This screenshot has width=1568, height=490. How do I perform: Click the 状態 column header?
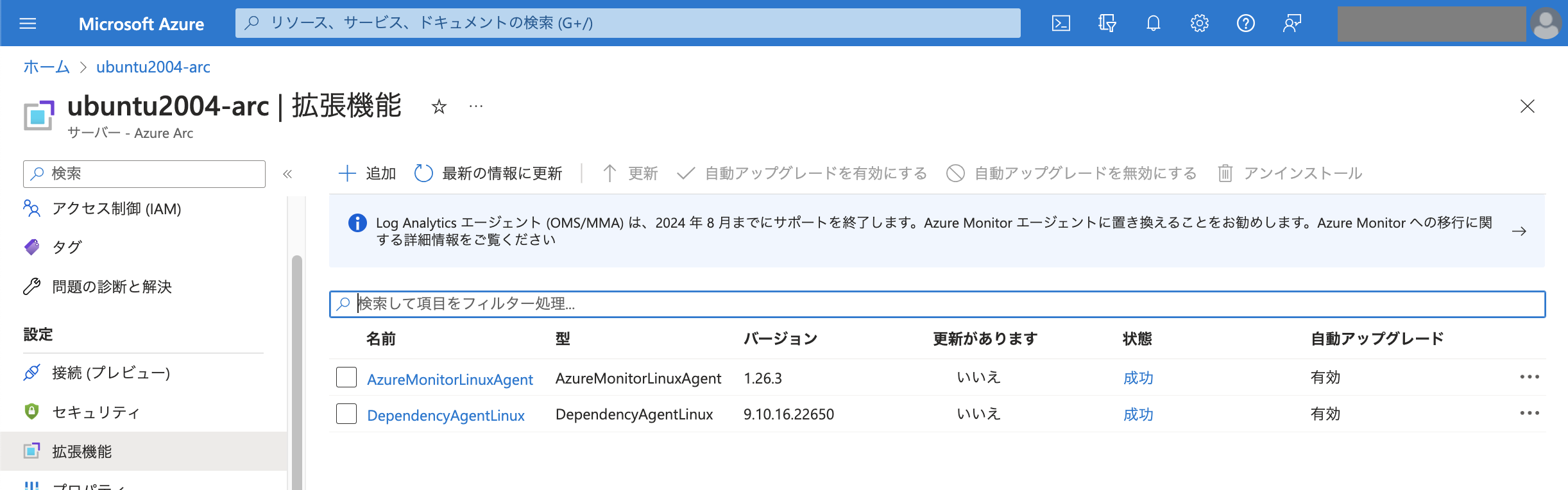pyautogui.click(x=1138, y=339)
